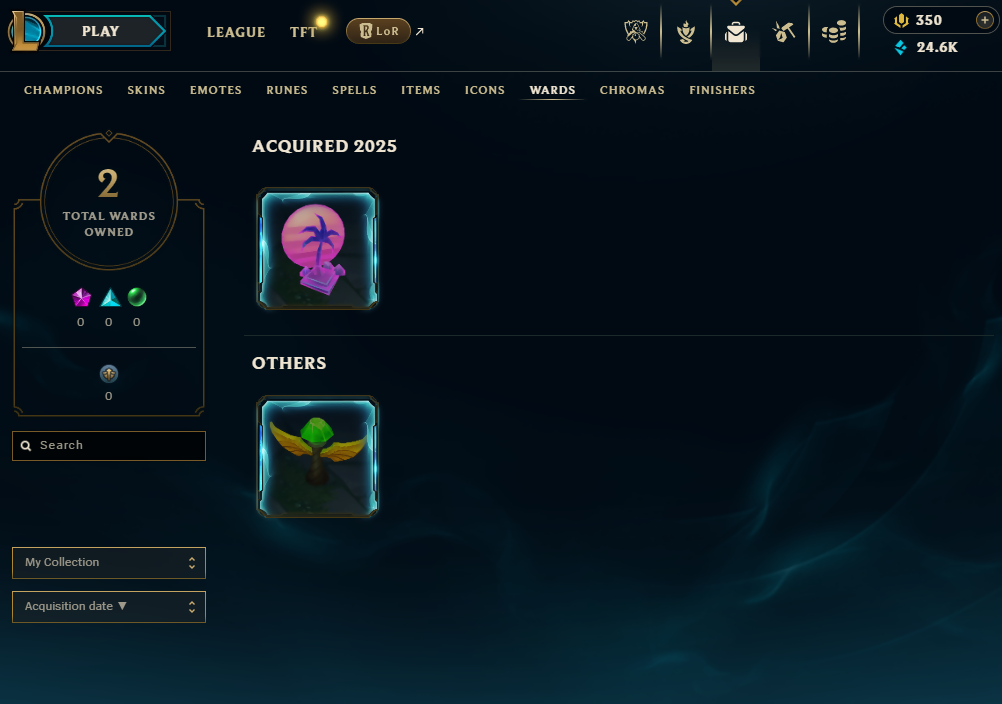Screen dimensions: 1002x704
Task: Expand the Acquisition date sort dropdown
Action: click(109, 607)
